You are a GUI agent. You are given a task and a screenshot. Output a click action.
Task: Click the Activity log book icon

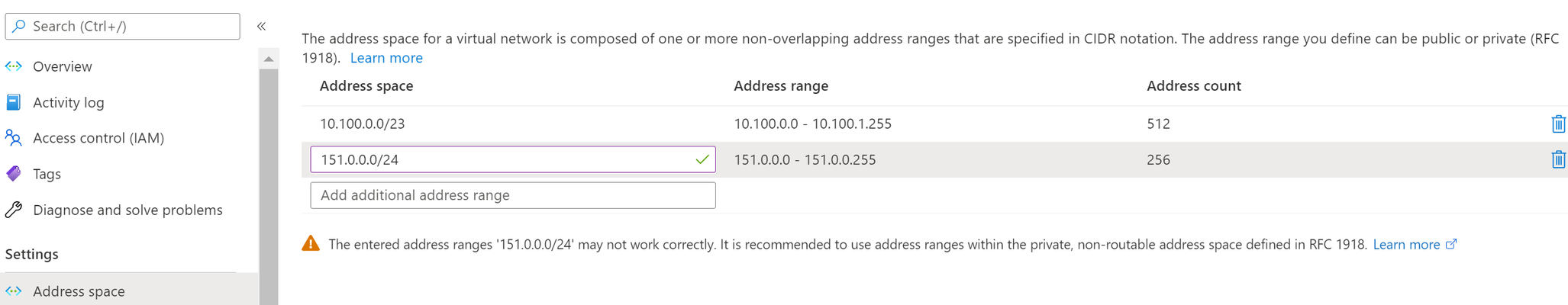click(14, 102)
